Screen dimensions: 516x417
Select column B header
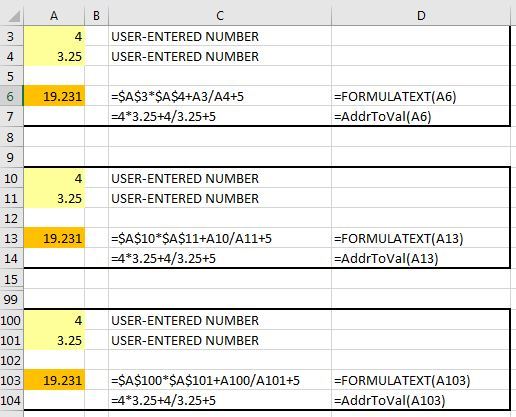(x=96, y=16)
